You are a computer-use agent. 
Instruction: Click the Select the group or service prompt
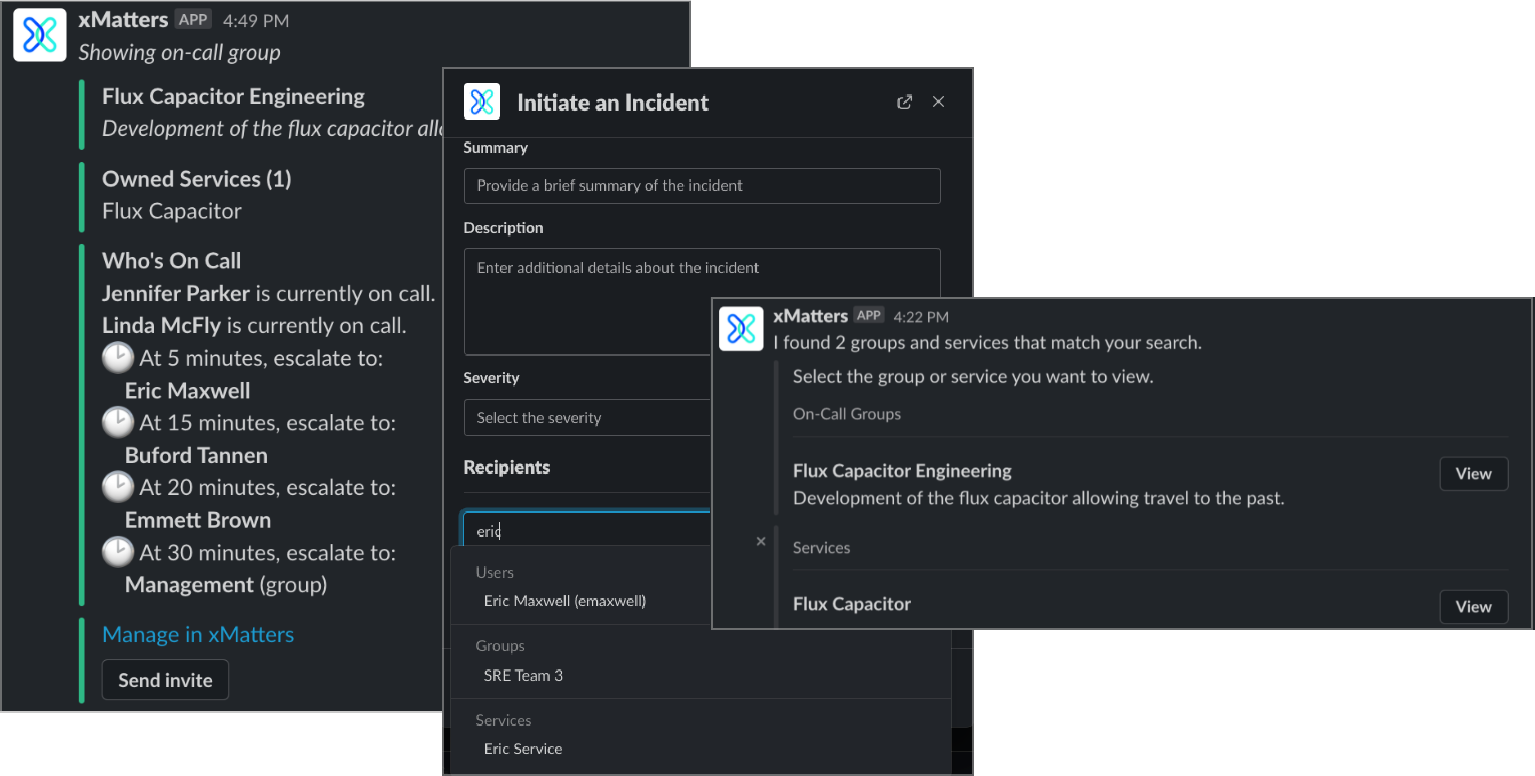[973, 377]
